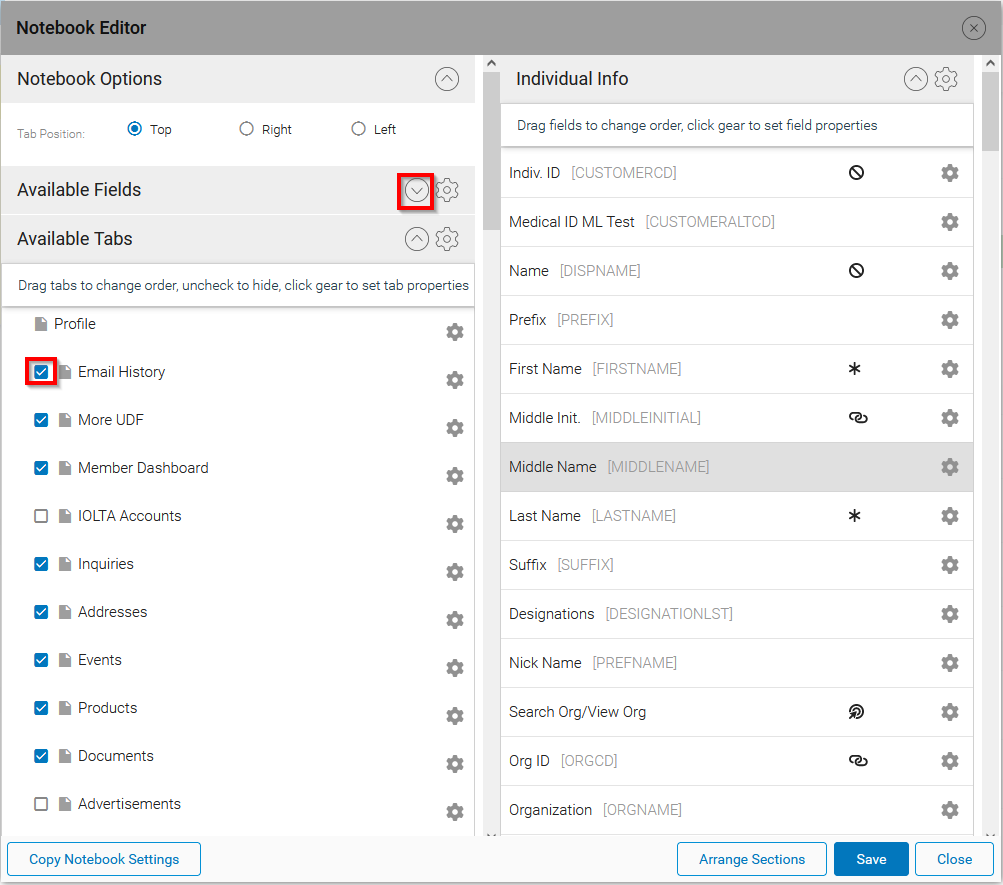Uncheck the More UDF tab
This screenshot has width=1003, height=885.
click(41, 420)
